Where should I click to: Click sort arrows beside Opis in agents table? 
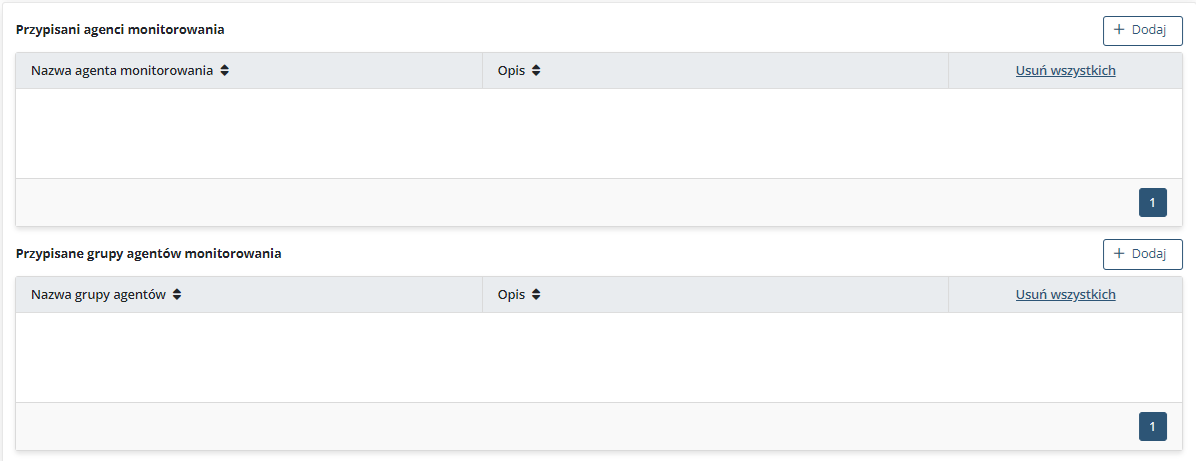(x=536, y=71)
